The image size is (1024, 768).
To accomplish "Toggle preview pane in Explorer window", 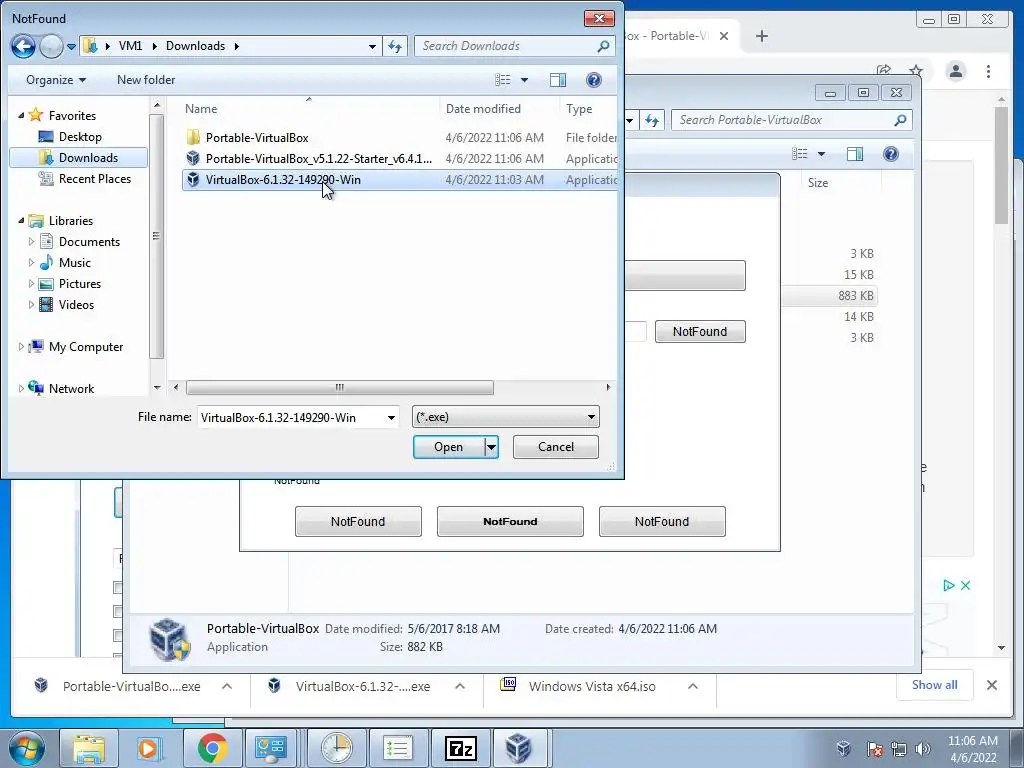I will click(x=855, y=153).
